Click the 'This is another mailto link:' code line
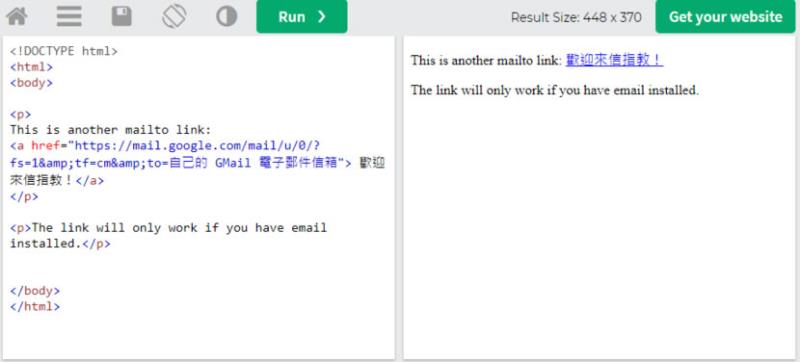This screenshot has width=800, height=362. click(110, 130)
